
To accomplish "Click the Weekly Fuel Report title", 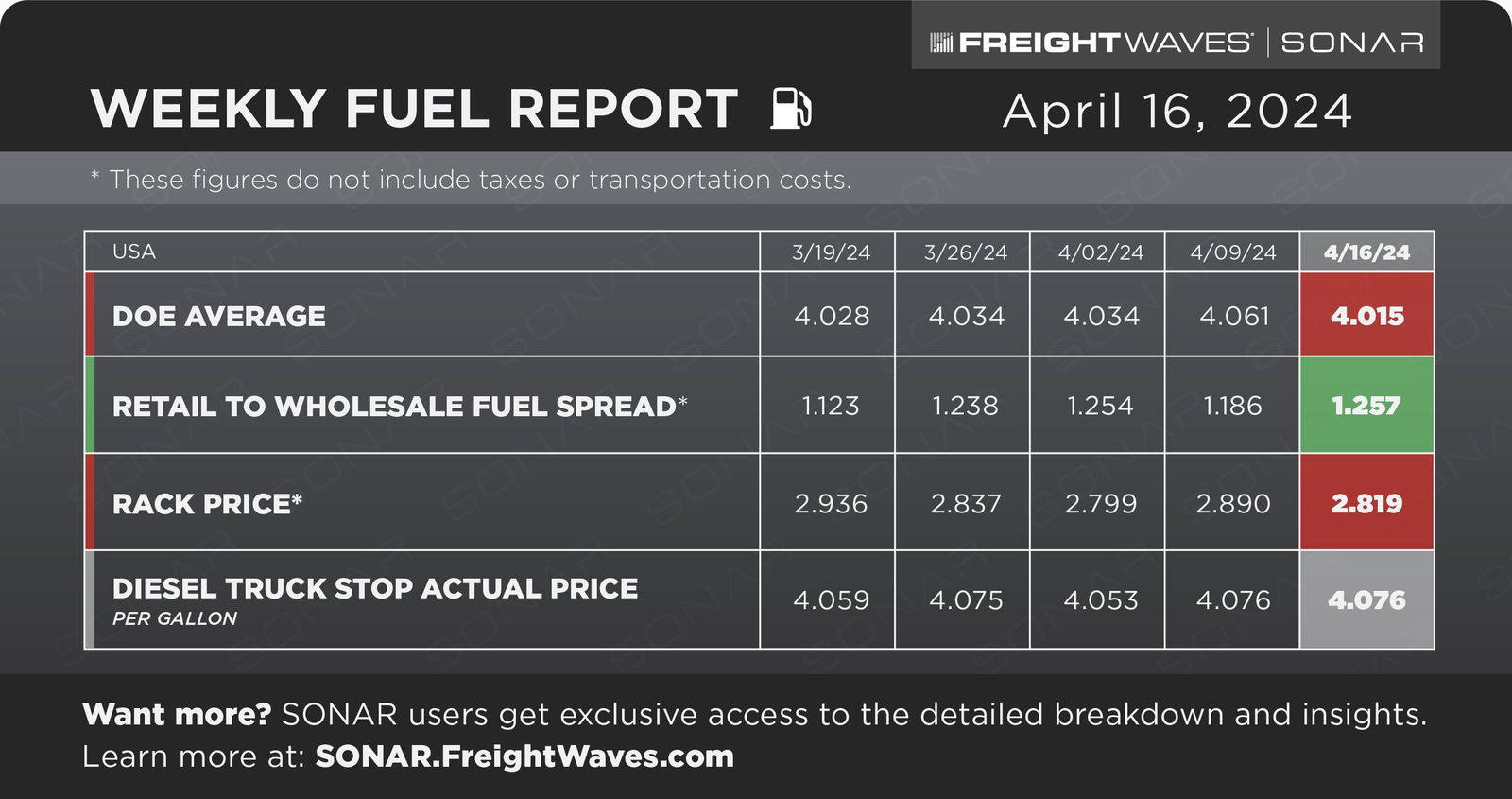I will pos(415,109).
